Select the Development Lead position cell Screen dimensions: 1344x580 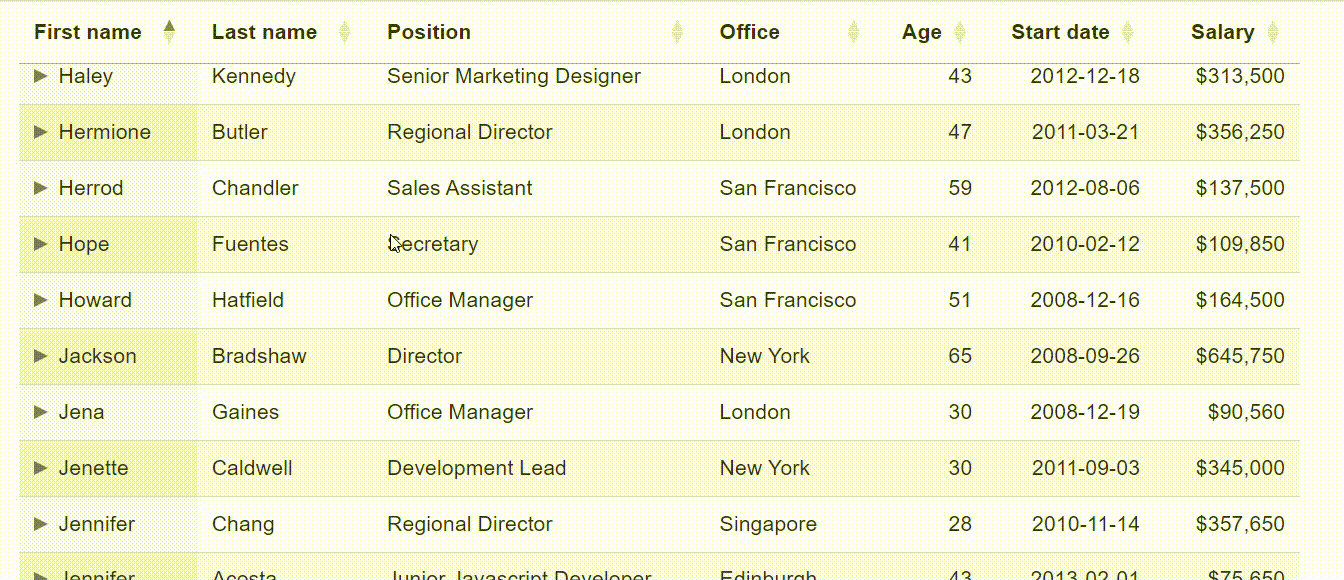tap(477, 468)
